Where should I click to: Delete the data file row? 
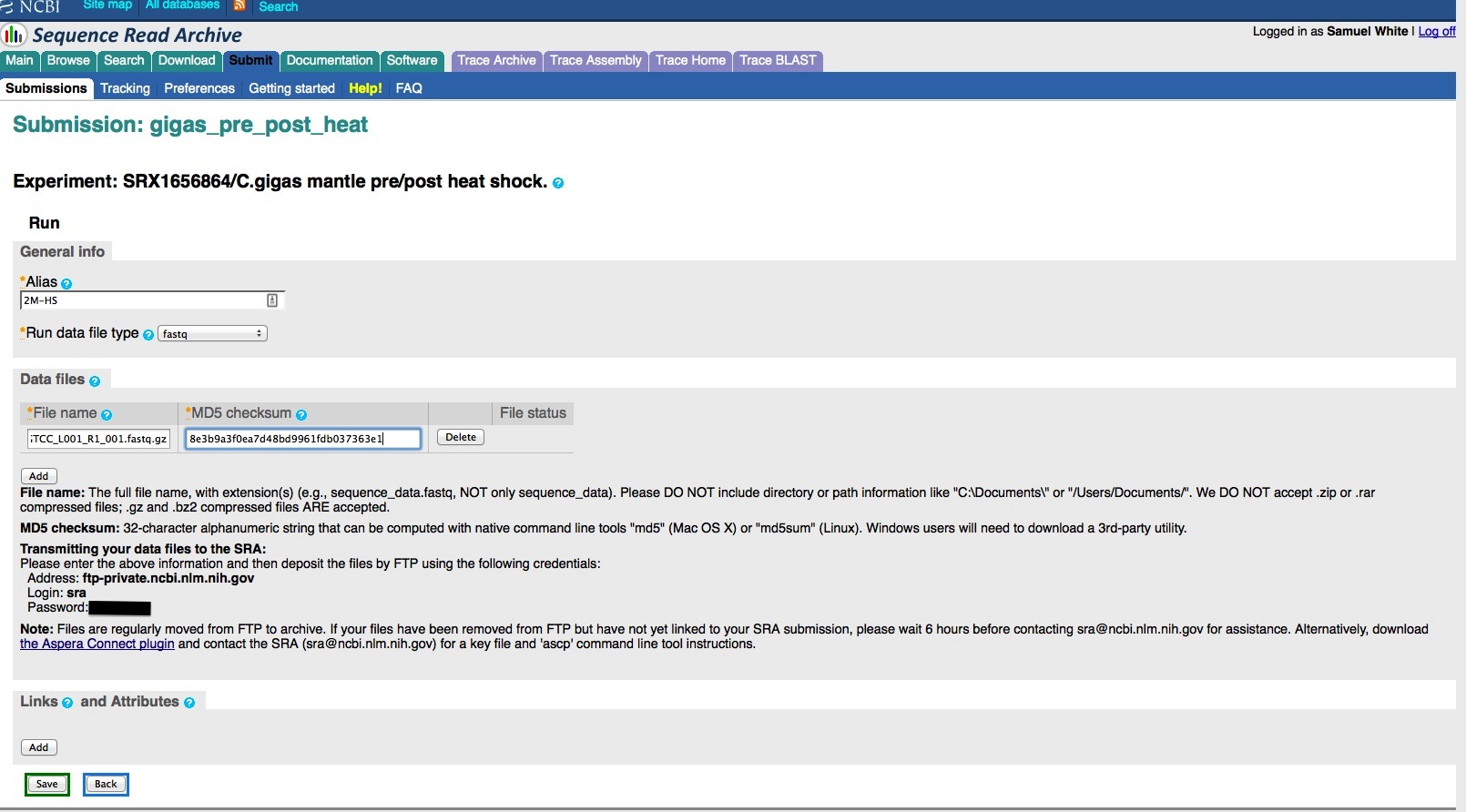coord(461,437)
